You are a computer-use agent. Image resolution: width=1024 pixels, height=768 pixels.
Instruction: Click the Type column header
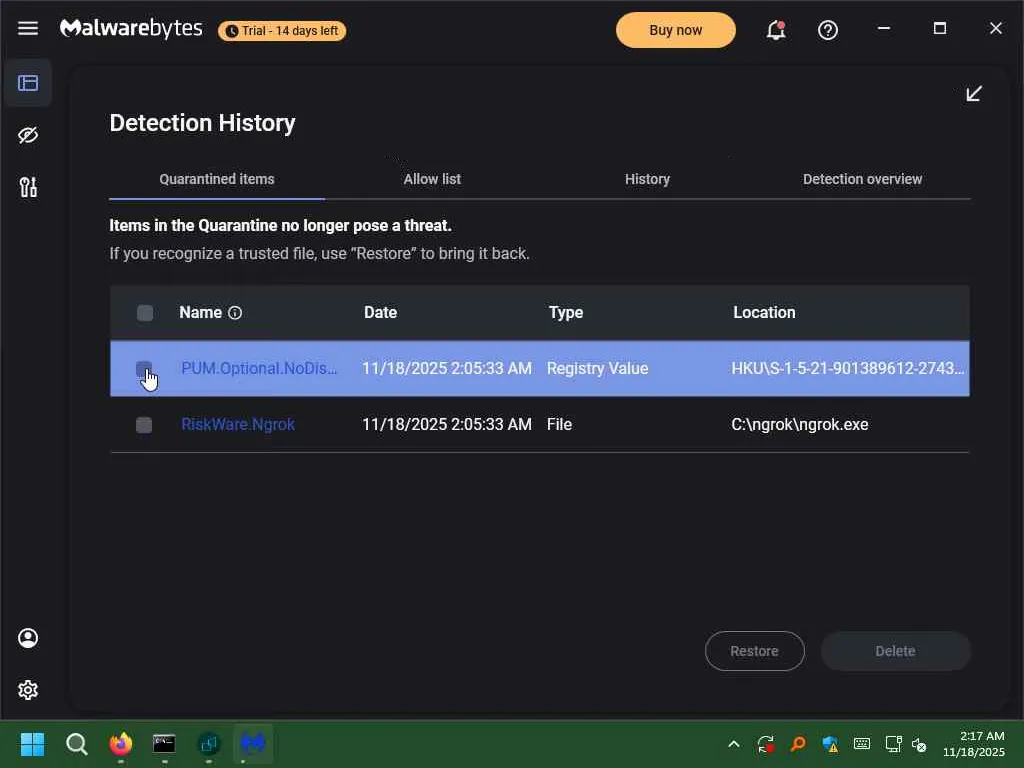point(566,312)
